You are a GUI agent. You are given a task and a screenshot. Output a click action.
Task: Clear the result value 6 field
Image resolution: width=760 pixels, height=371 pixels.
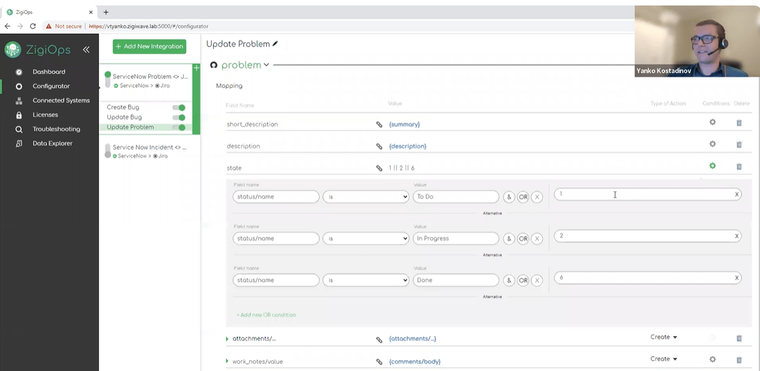(737, 278)
